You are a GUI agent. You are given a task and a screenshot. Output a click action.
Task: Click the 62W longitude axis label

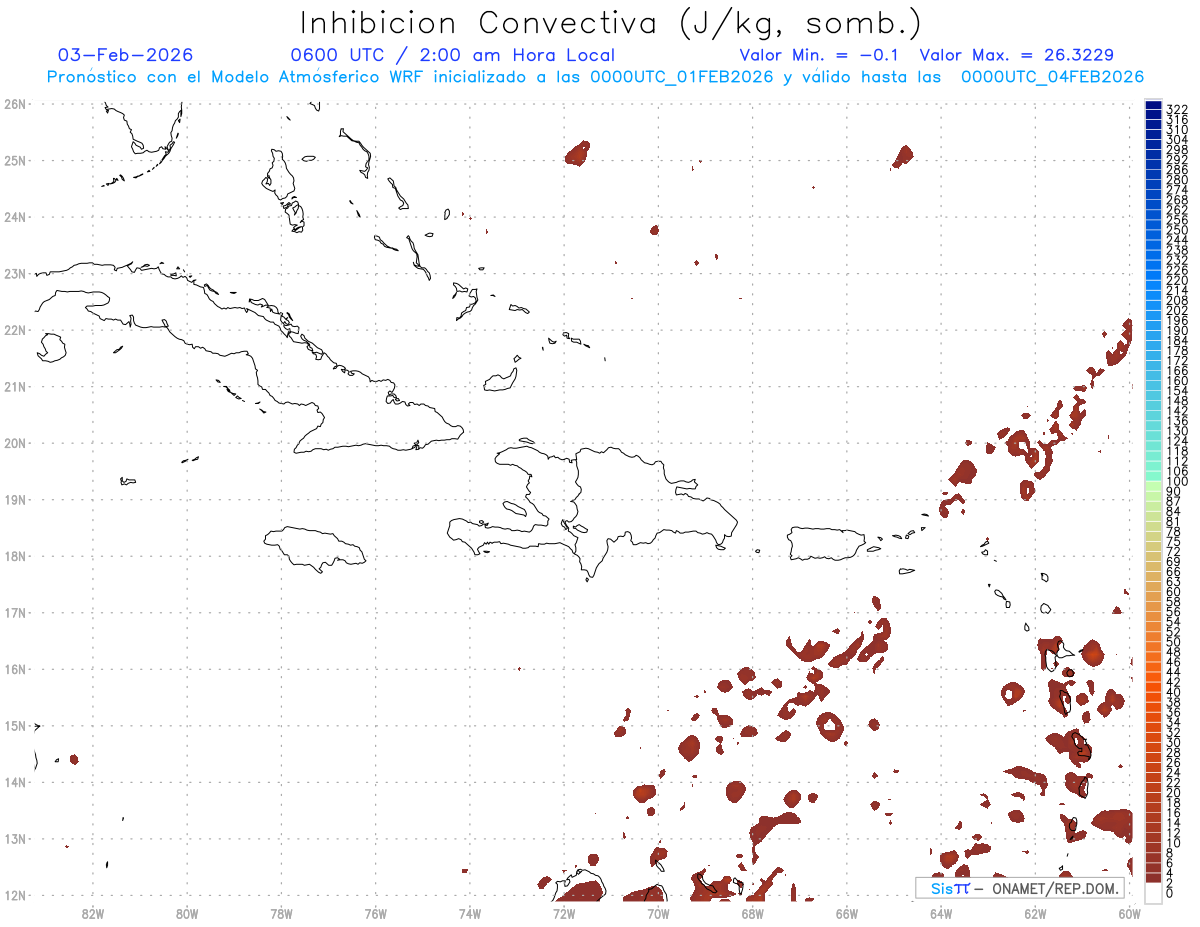[x=1035, y=913]
